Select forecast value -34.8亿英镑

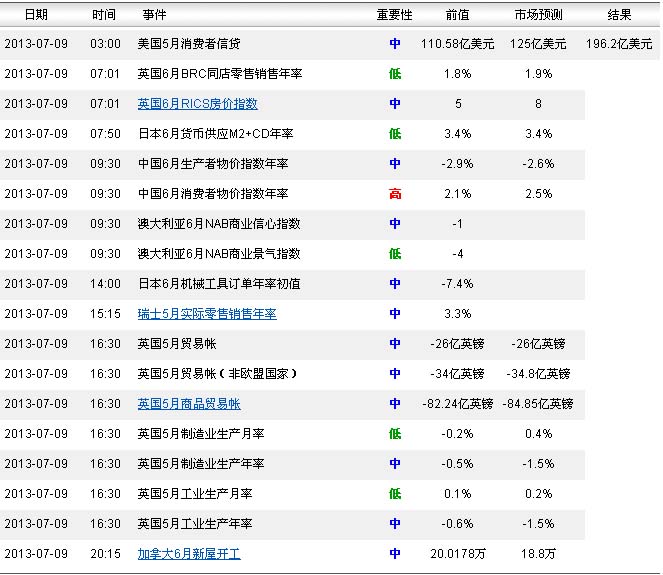(x=538, y=374)
